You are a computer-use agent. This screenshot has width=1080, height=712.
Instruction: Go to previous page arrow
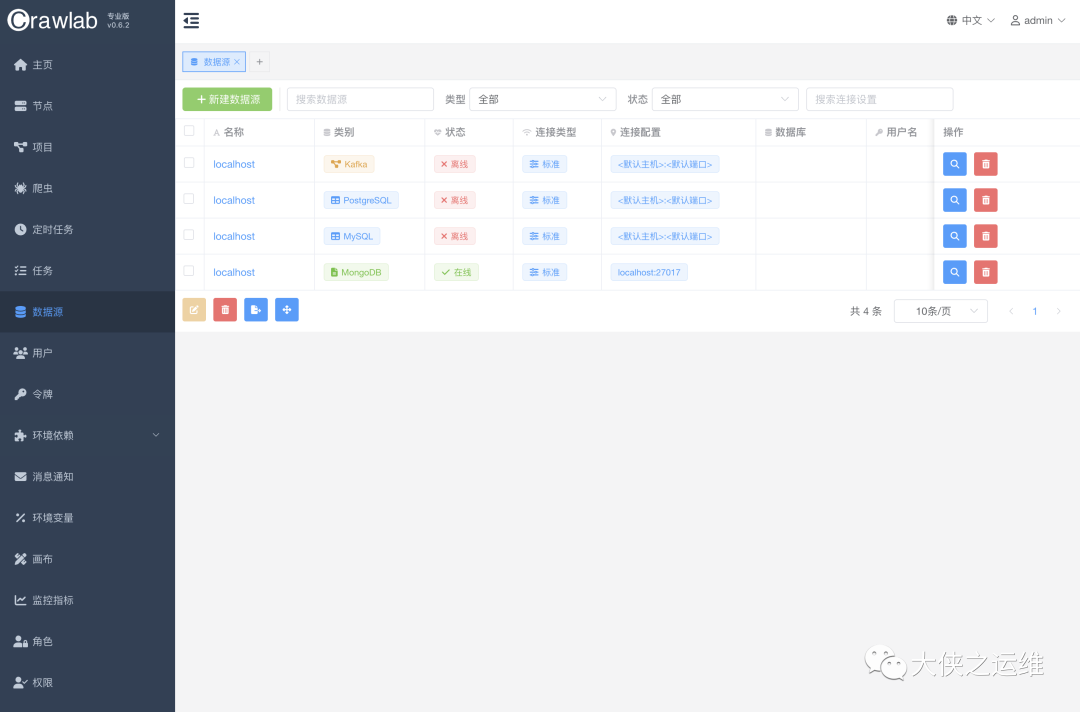click(1011, 311)
